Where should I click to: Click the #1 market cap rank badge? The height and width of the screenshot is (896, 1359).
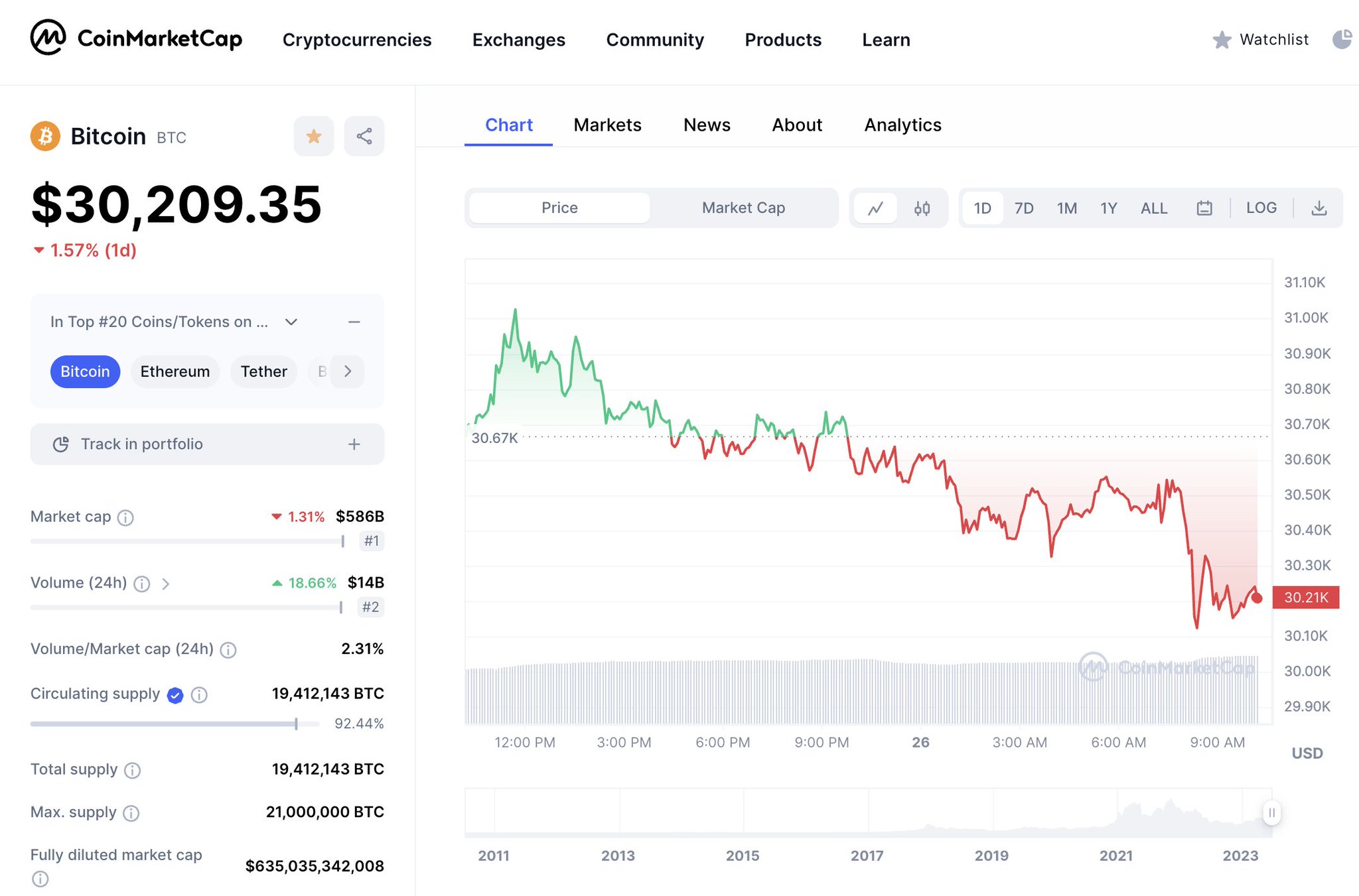point(372,541)
